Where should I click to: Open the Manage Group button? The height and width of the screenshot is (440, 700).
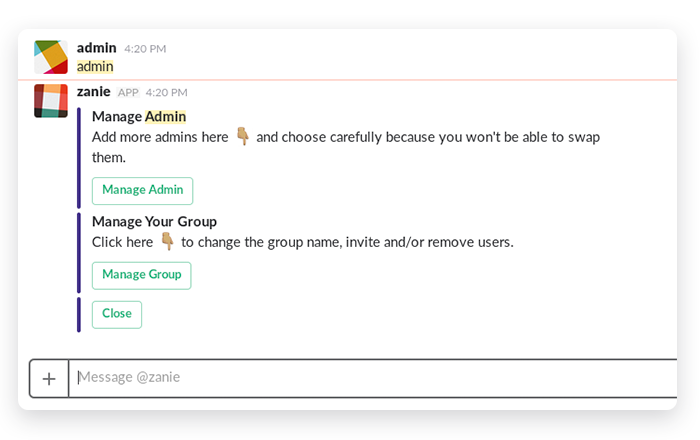[x=142, y=275]
